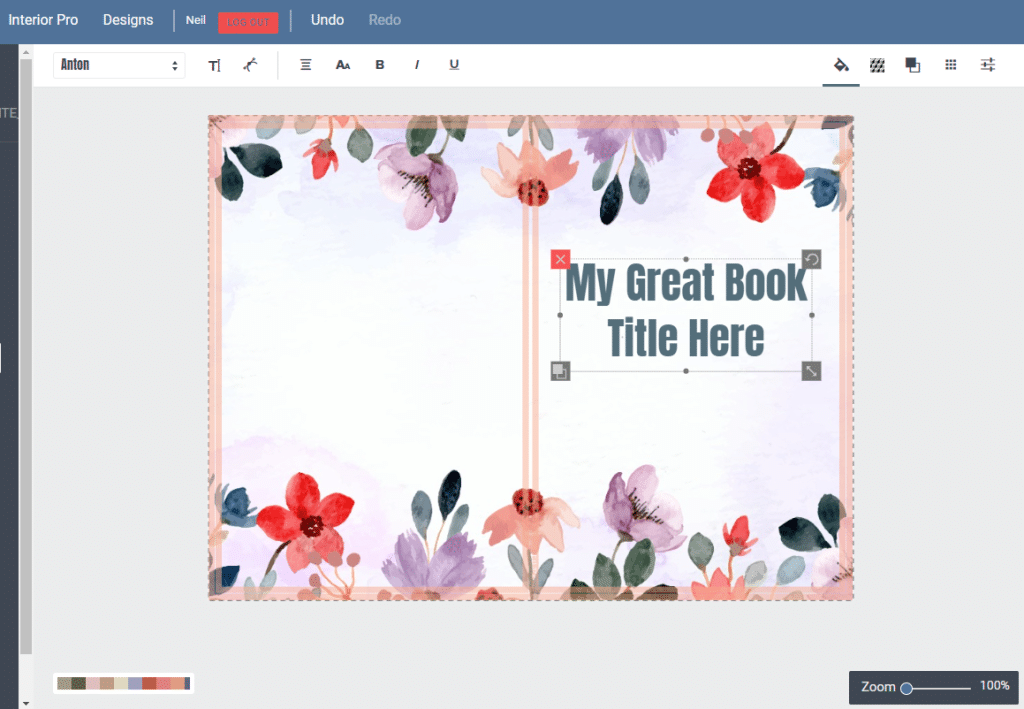1024x709 pixels.
Task: Open the text alignment options
Action: (x=305, y=64)
